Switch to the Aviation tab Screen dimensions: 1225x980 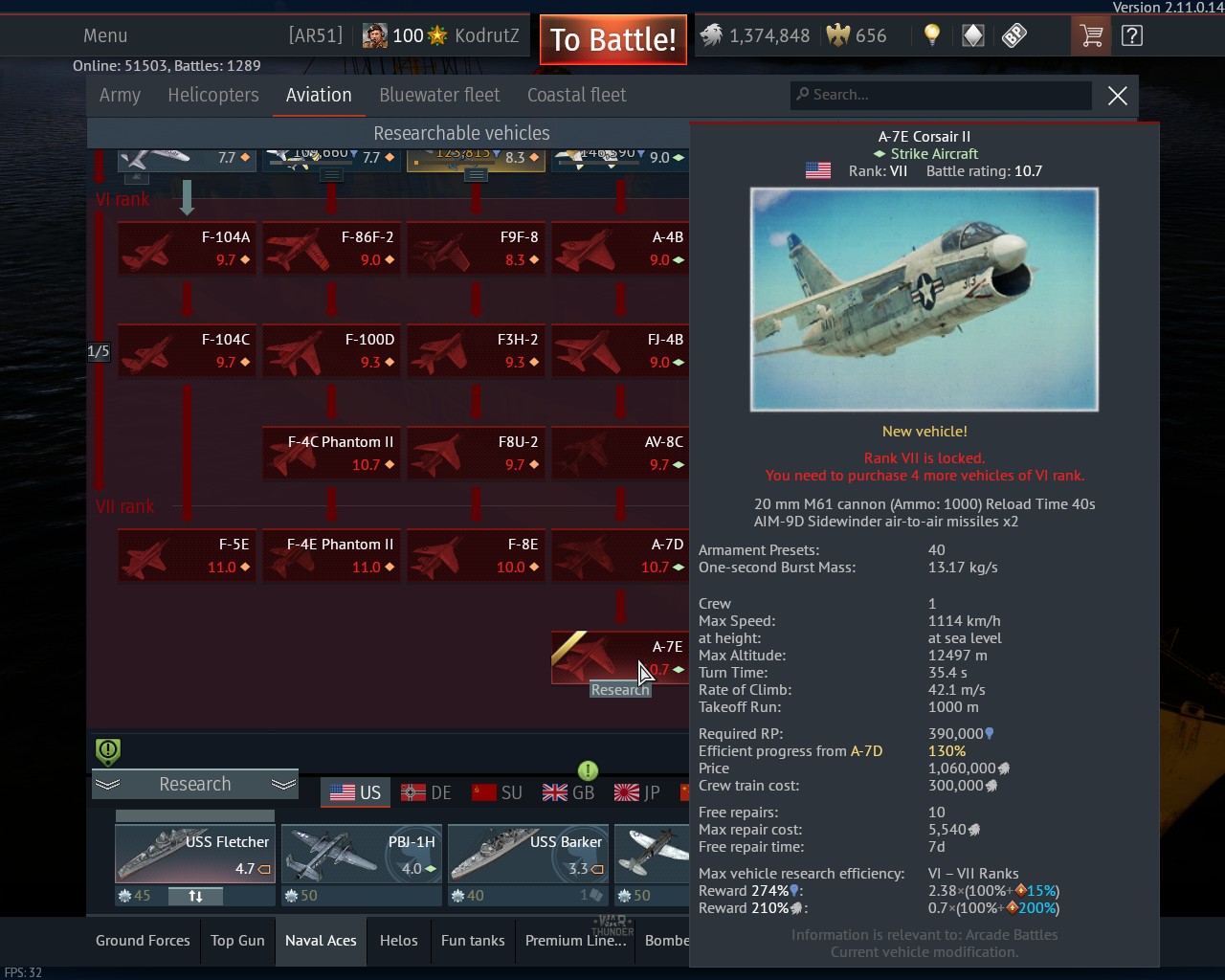(x=319, y=95)
